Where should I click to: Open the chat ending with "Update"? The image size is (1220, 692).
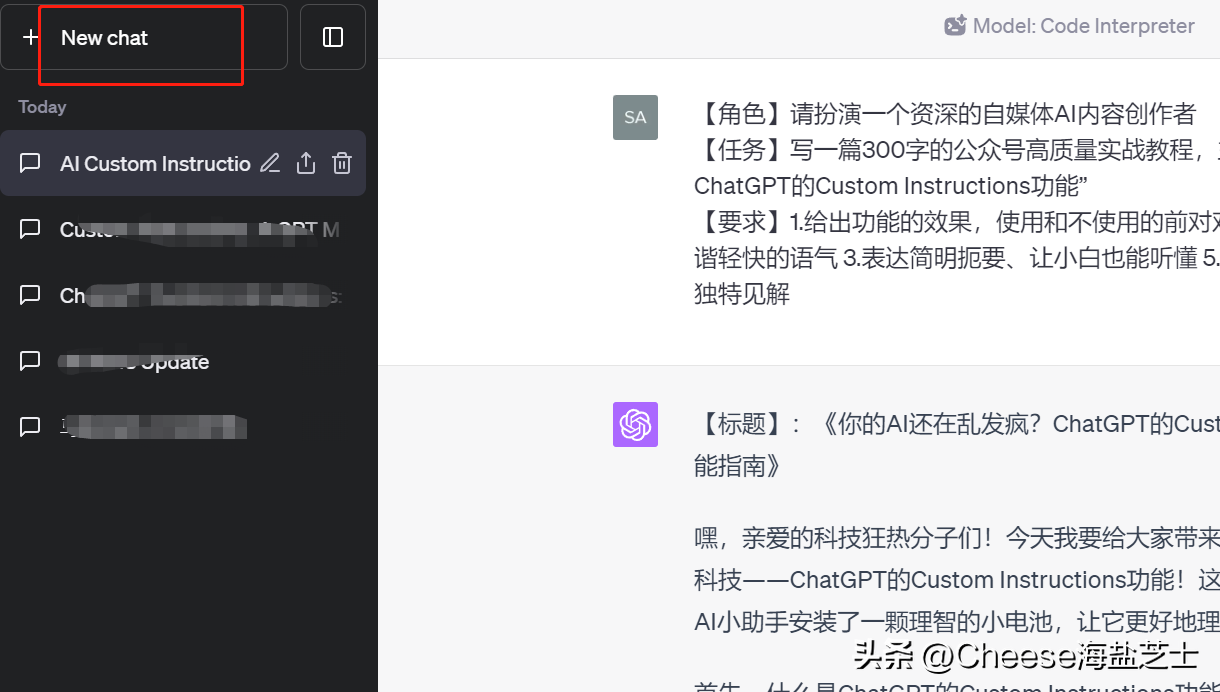[x=183, y=362]
